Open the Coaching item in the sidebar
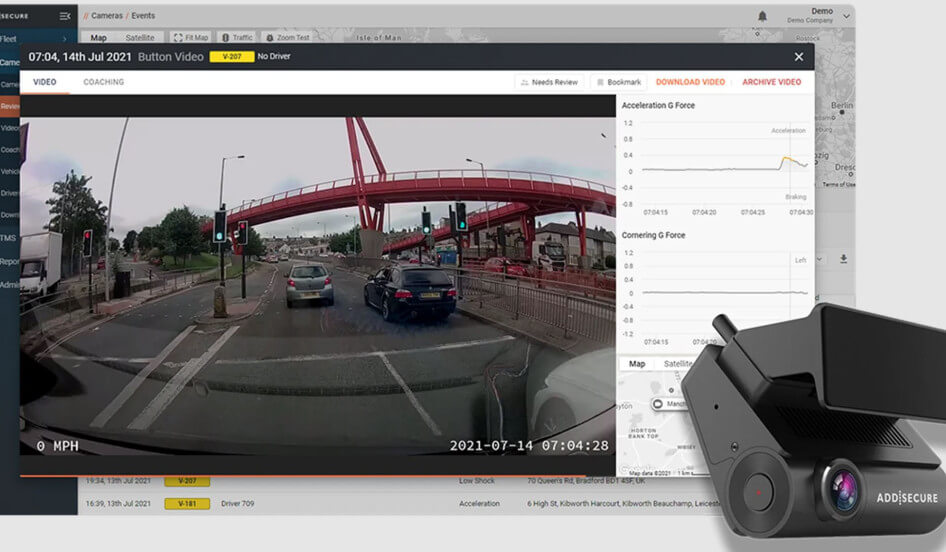 coord(10,150)
